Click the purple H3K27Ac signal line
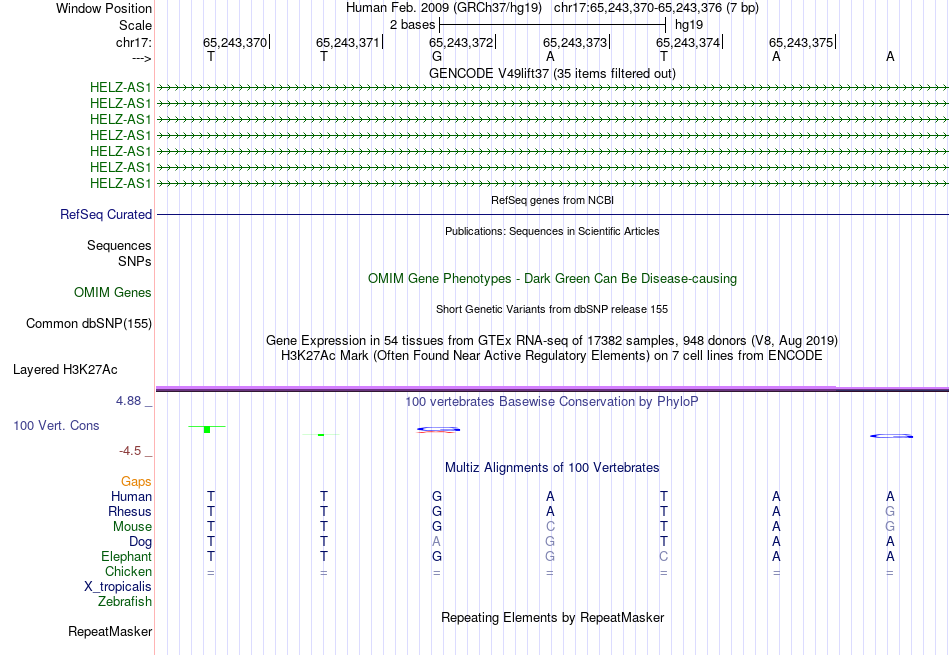This screenshot has height=655, width=950. (553, 388)
